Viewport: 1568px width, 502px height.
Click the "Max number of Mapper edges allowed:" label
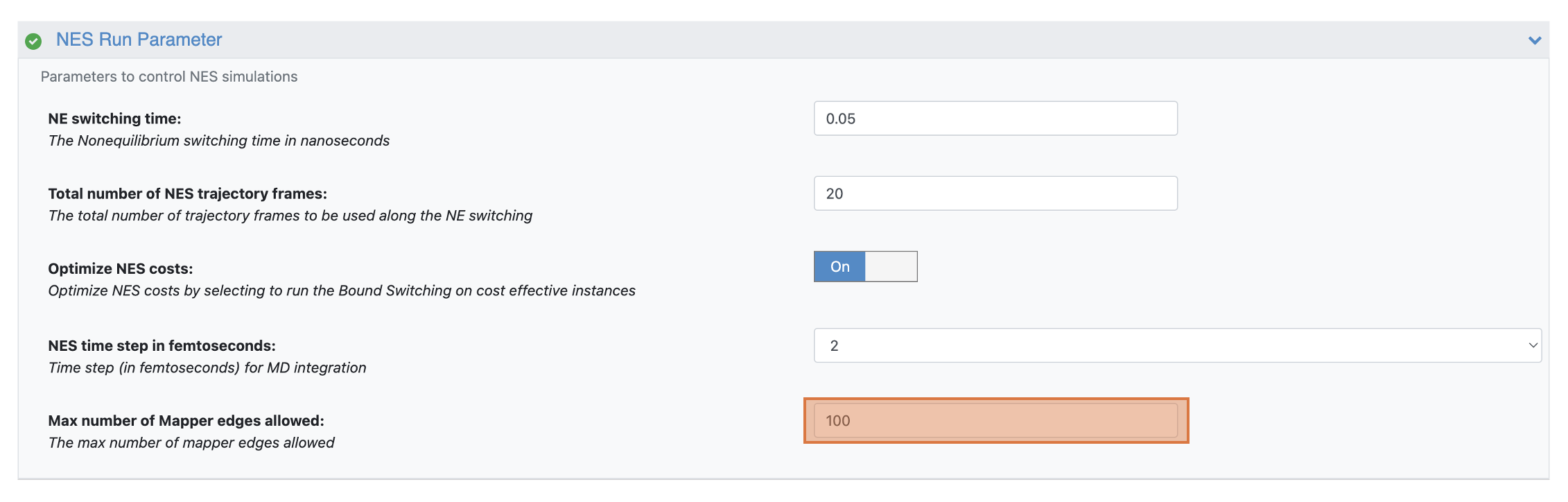tap(186, 421)
